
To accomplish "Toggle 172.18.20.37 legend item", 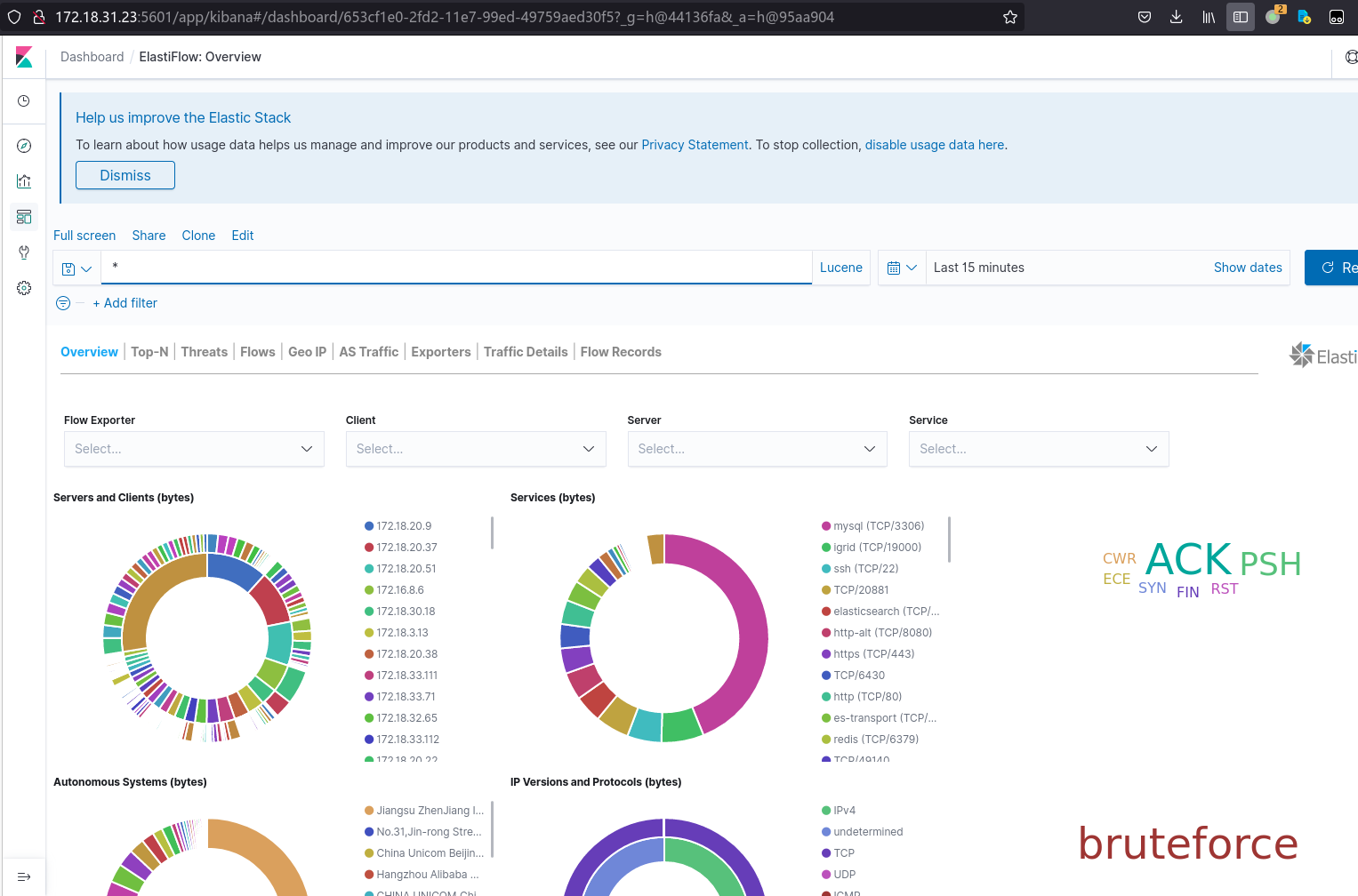I will [x=400, y=548].
